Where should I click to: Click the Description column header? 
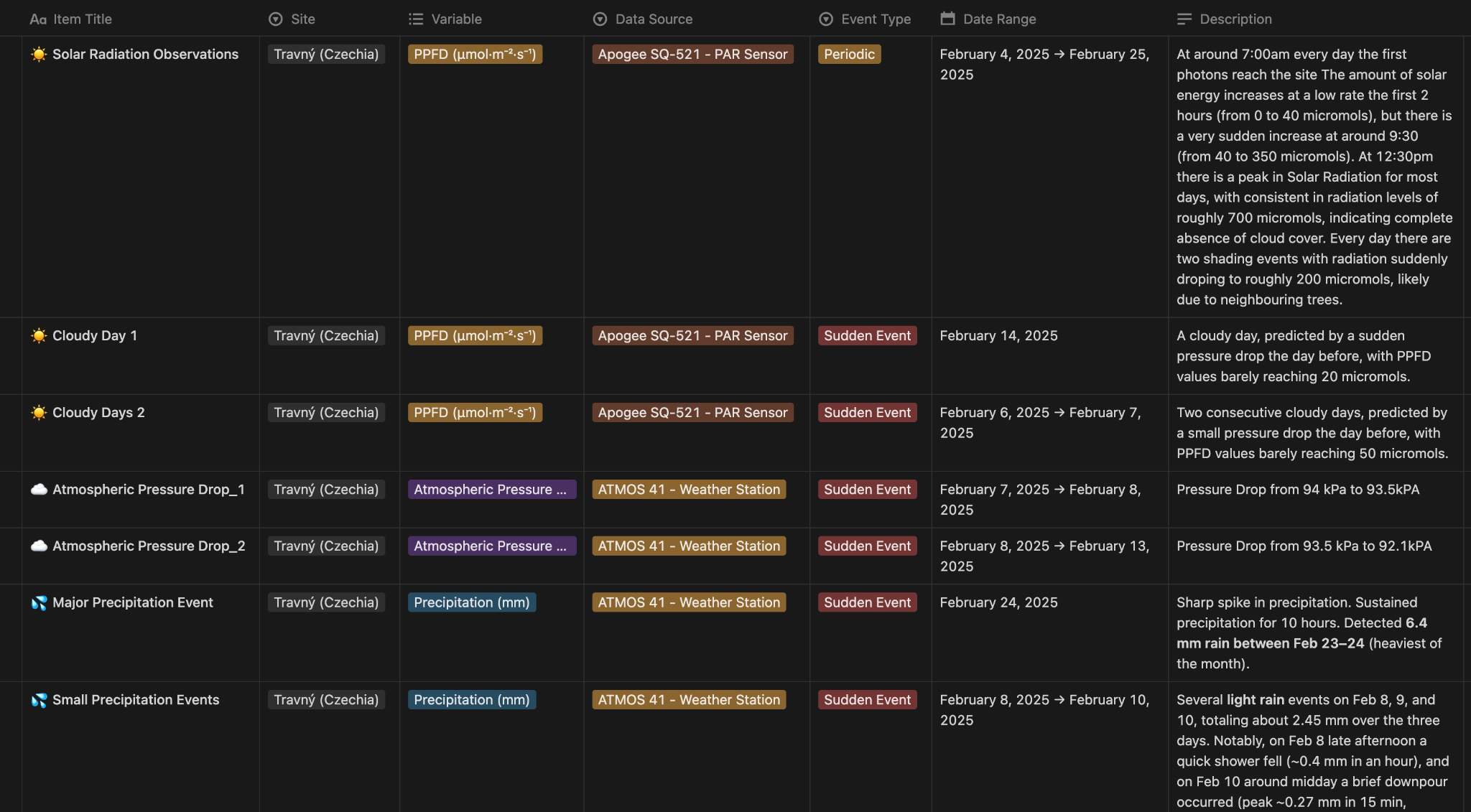point(1235,19)
